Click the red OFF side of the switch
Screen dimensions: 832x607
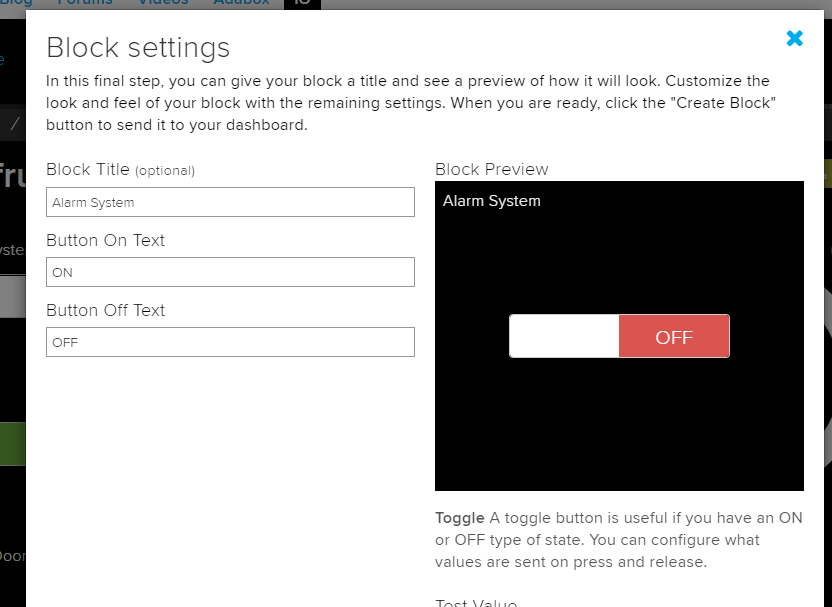[x=675, y=336]
